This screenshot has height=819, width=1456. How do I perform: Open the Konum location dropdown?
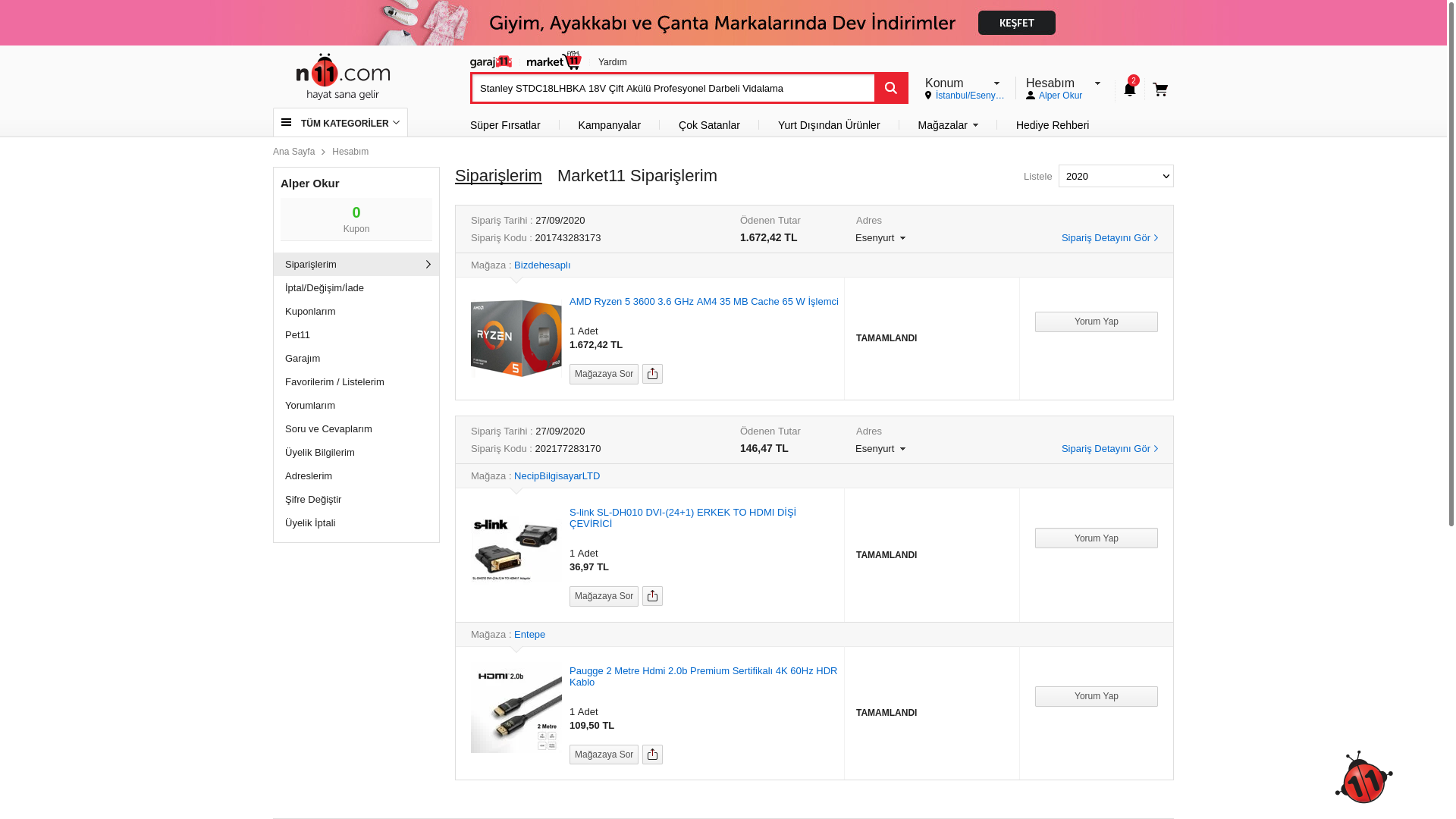click(965, 89)
